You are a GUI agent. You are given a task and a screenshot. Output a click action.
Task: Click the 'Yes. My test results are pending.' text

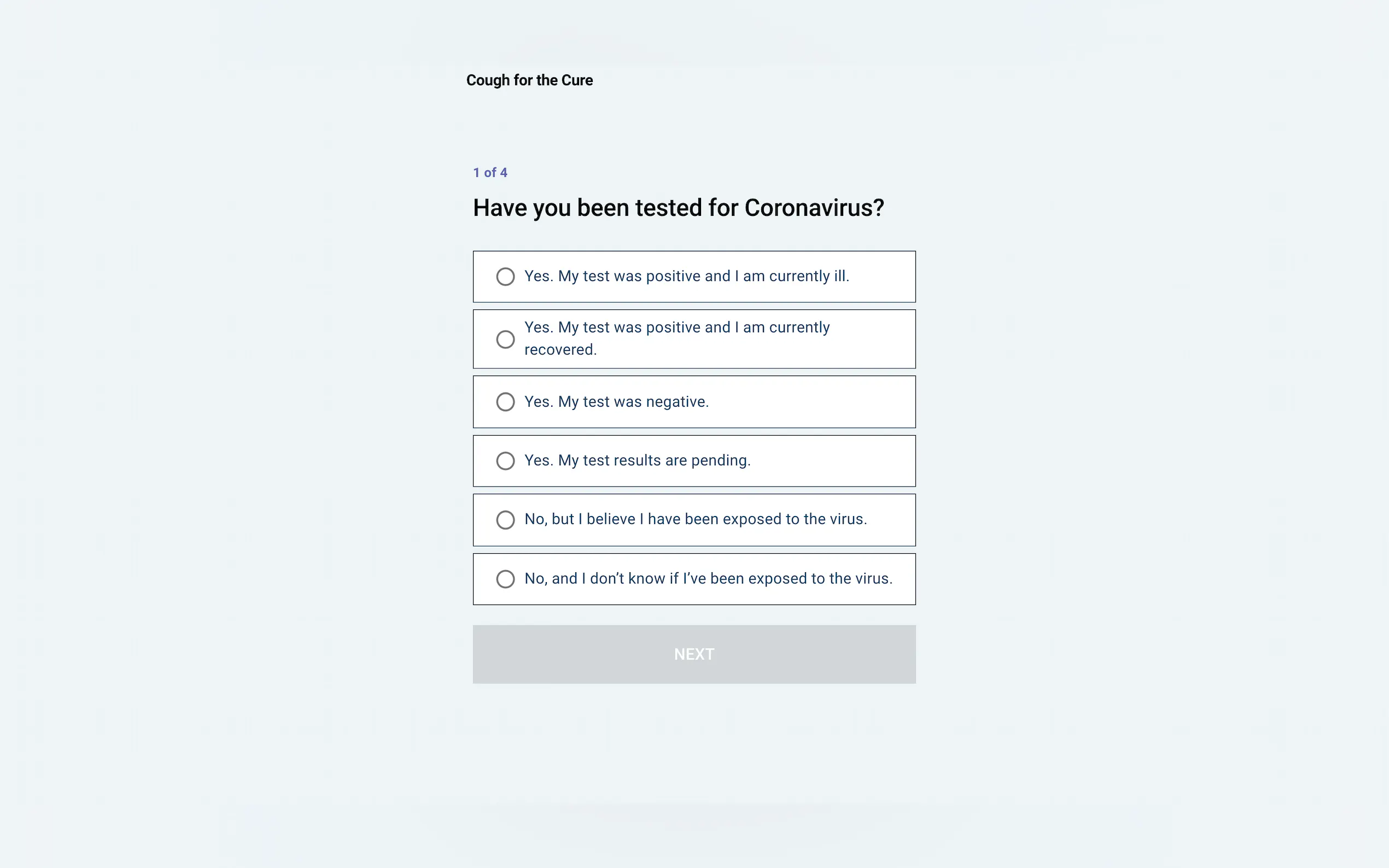[638, 460]
